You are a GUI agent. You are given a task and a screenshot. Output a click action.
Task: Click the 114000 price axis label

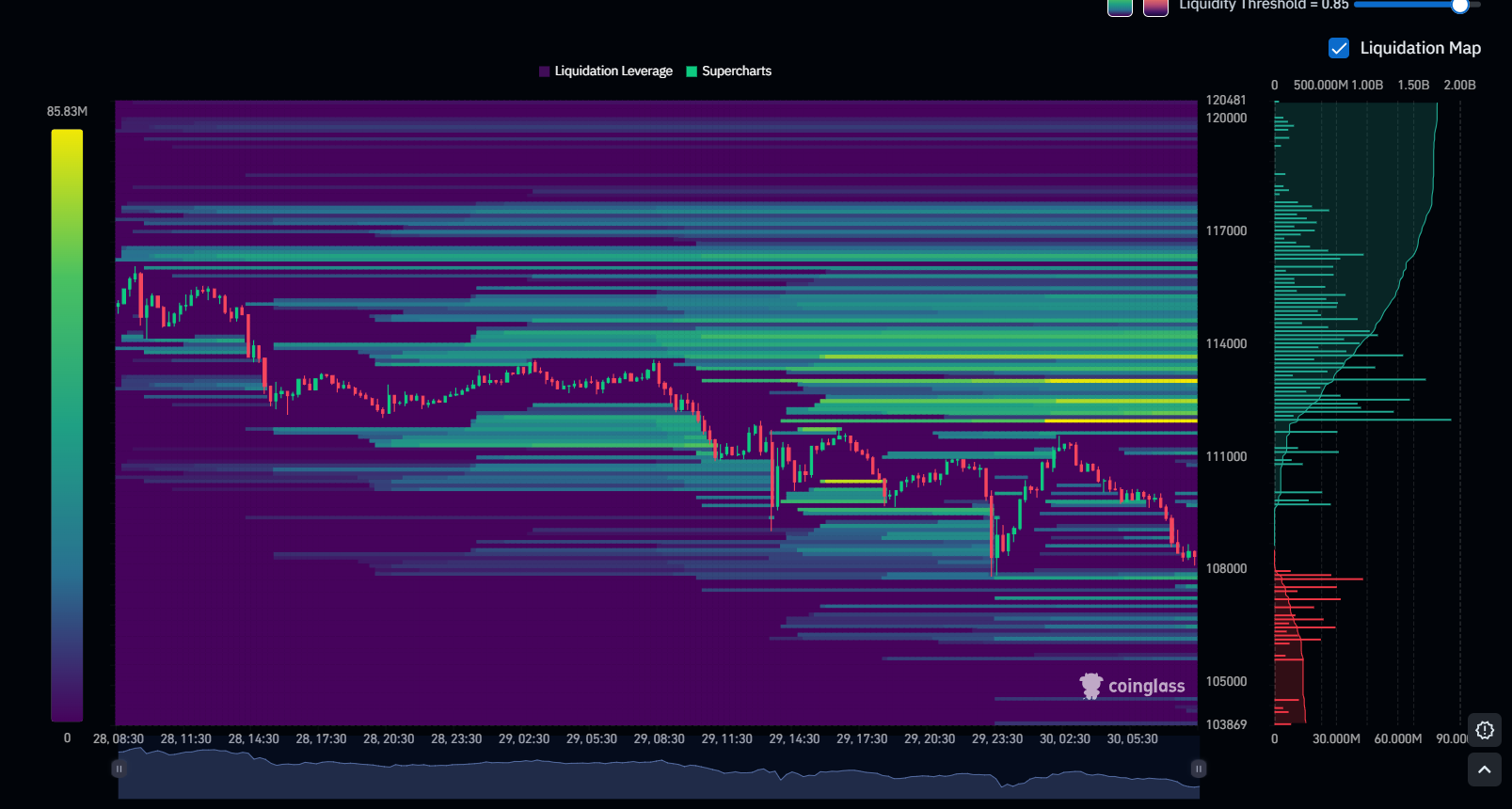(1226, 343)
